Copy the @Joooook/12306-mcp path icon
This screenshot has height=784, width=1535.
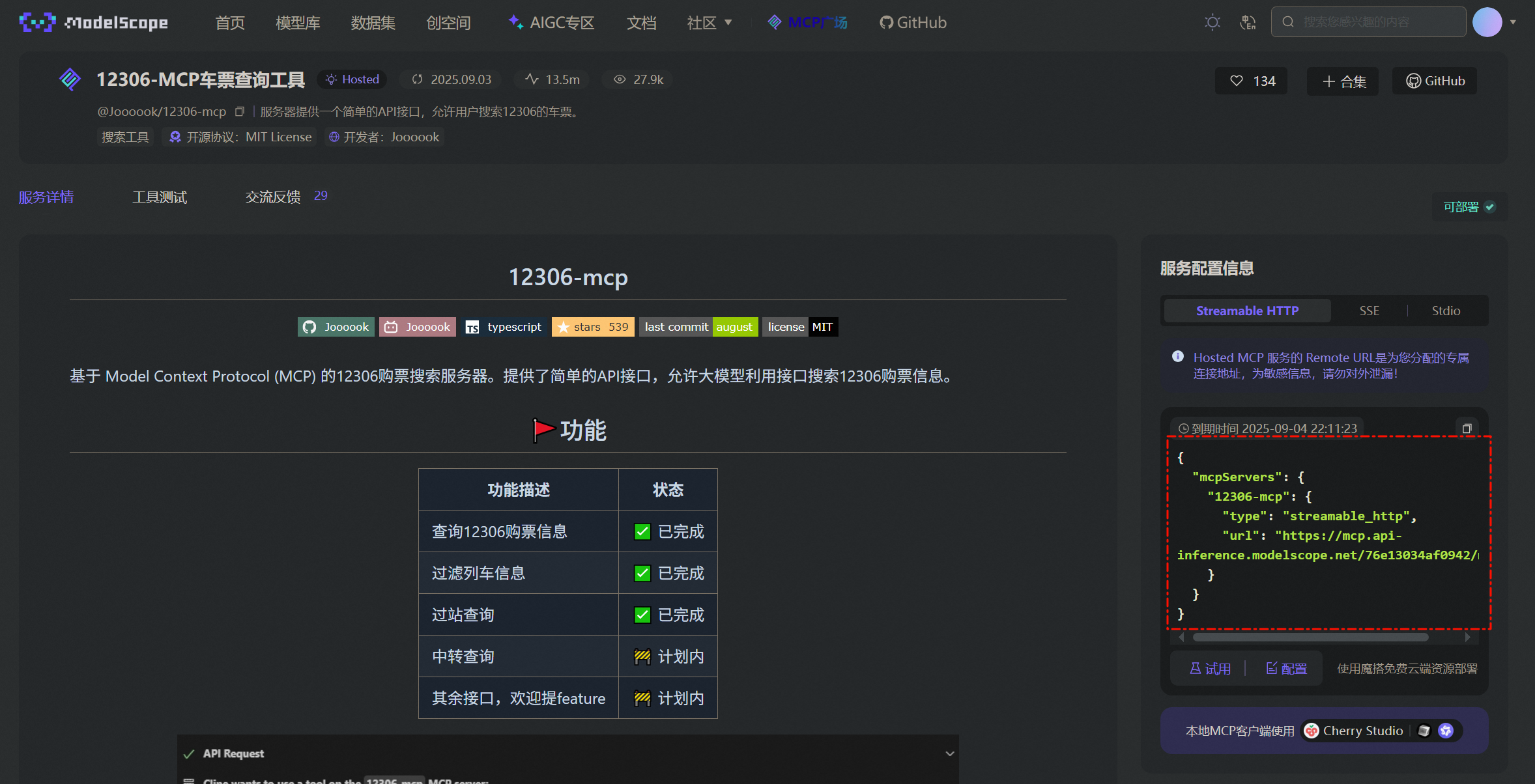pos(239,112)
